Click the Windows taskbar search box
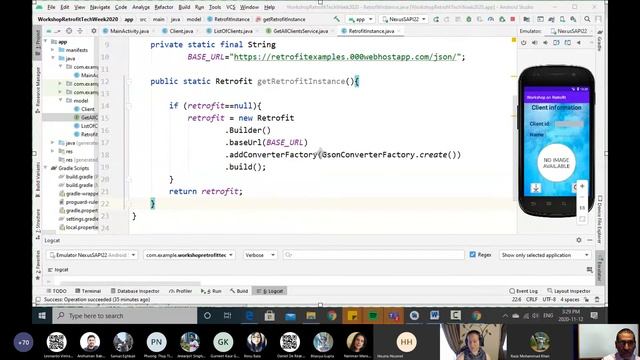This screenshot has width=640, height=360. click(x=125, y=316)
